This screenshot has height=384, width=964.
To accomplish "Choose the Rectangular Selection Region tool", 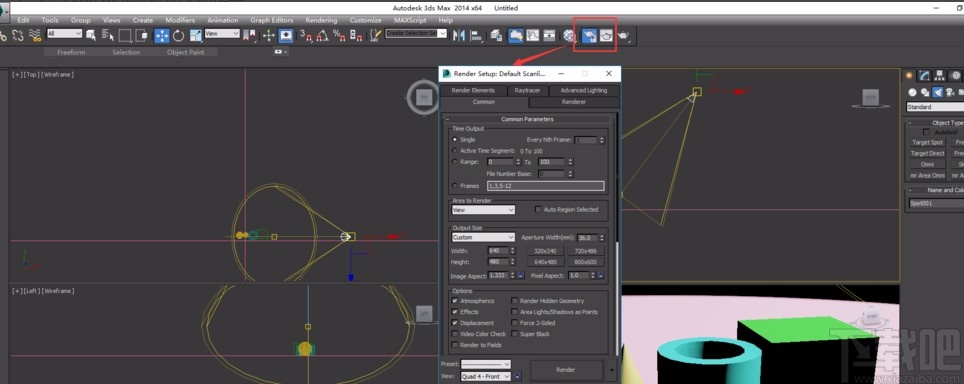I will (x=125, y=35).
